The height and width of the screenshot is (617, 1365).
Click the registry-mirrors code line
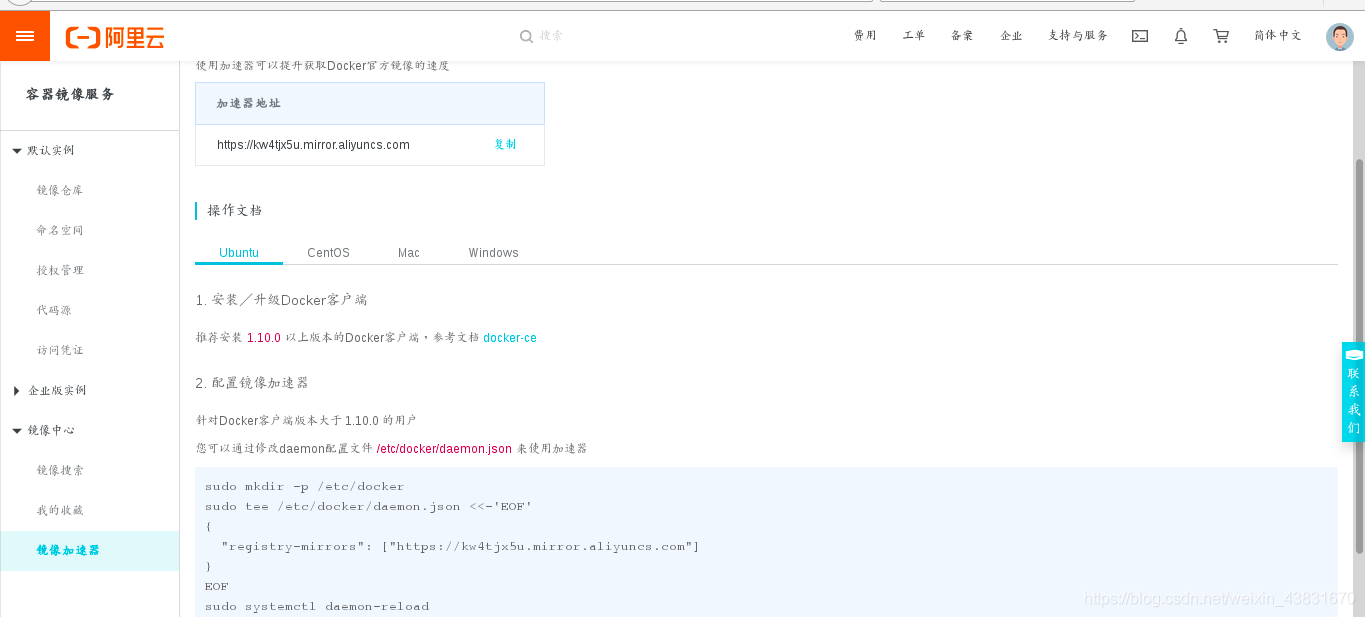click(460, 546)
